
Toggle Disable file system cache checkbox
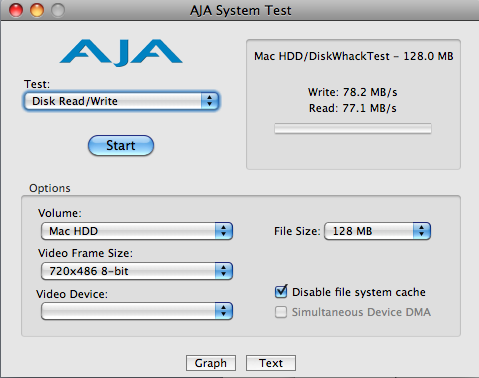pos(281,292)
